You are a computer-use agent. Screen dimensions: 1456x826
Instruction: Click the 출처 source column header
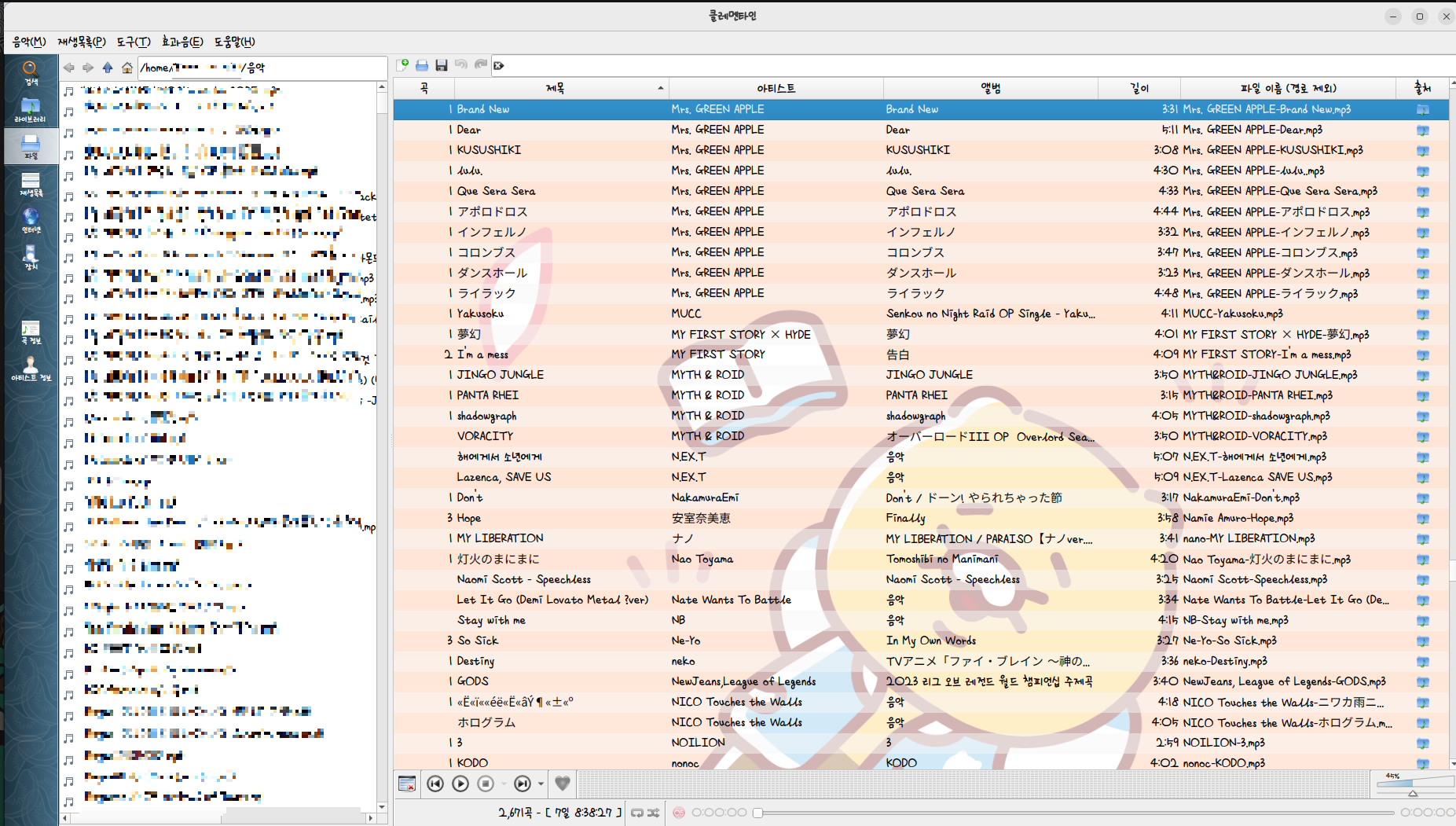[1422, 88]
